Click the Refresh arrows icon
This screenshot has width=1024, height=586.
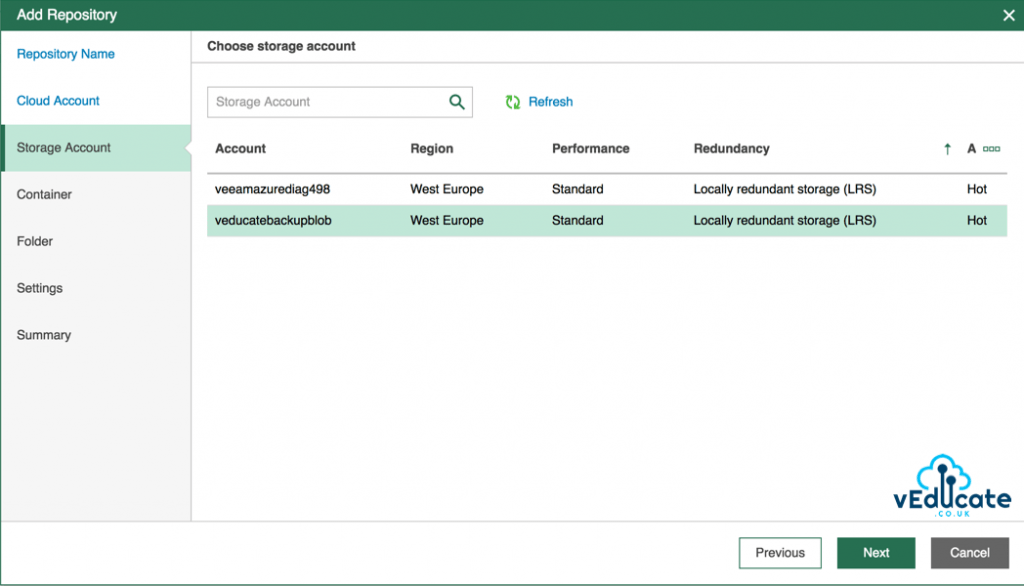[x=512, y=101]
